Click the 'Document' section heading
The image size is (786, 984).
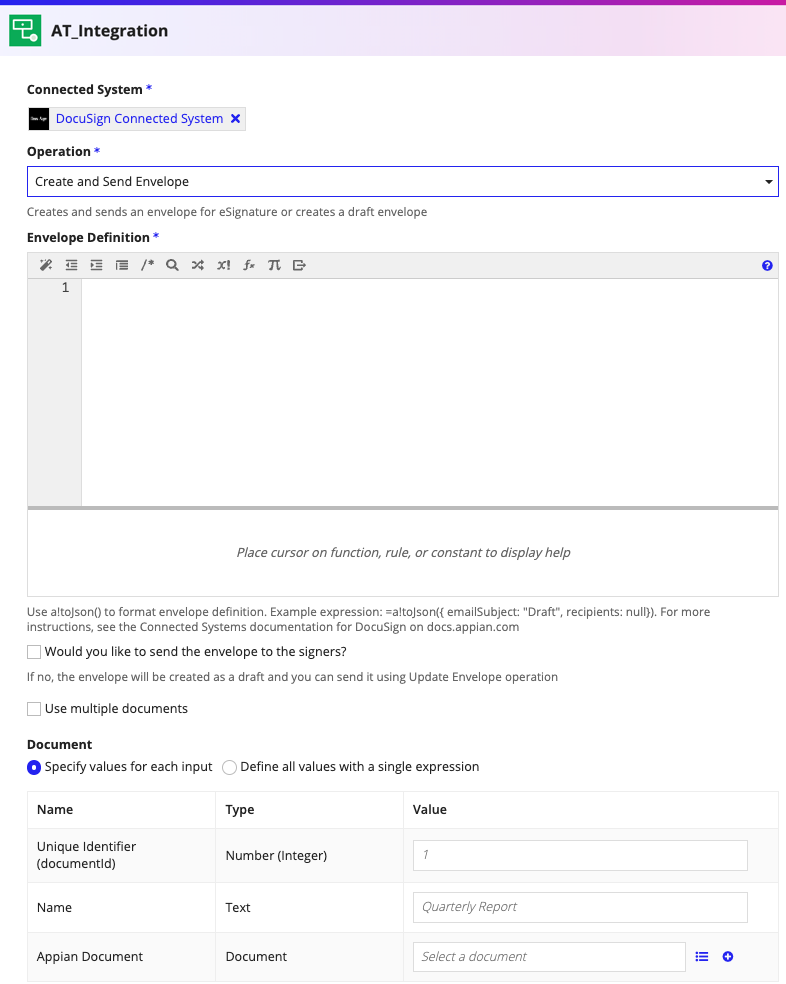click(60, 744)
